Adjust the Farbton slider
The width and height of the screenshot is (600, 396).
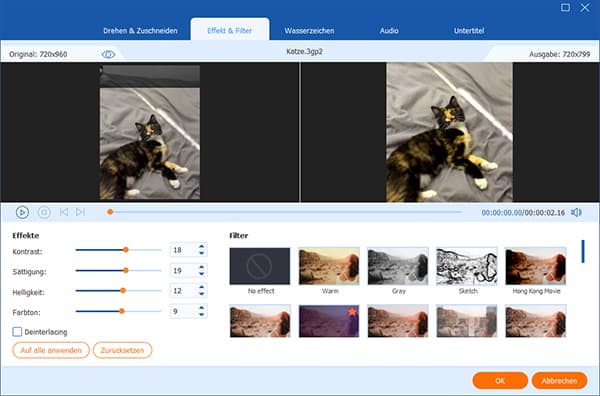click(x=119, y=311)
